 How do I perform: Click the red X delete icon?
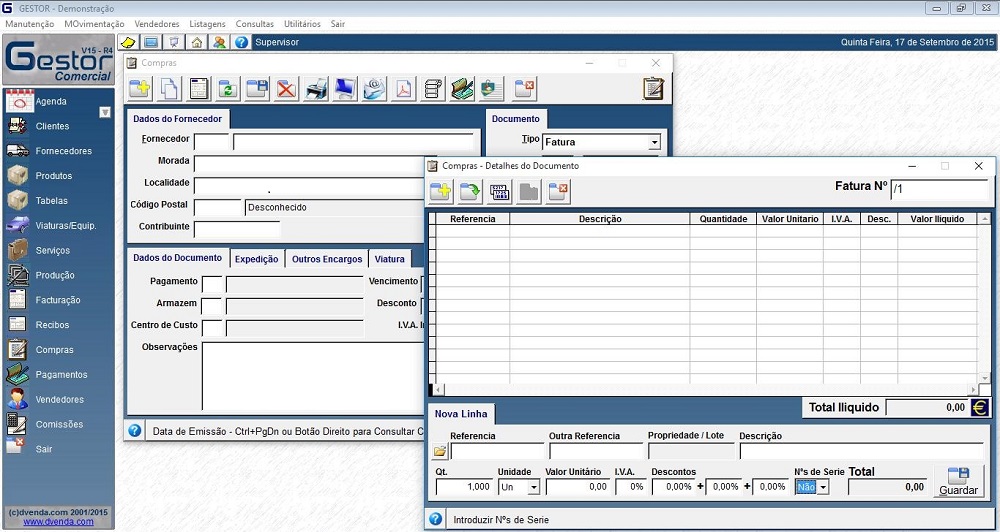(287, 89)
